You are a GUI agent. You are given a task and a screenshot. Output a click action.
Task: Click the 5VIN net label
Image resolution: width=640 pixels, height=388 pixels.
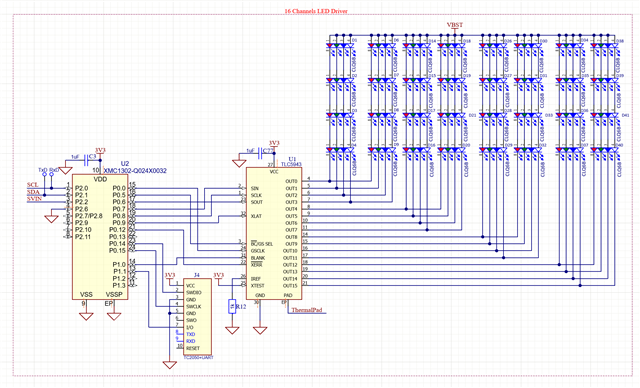34,199
